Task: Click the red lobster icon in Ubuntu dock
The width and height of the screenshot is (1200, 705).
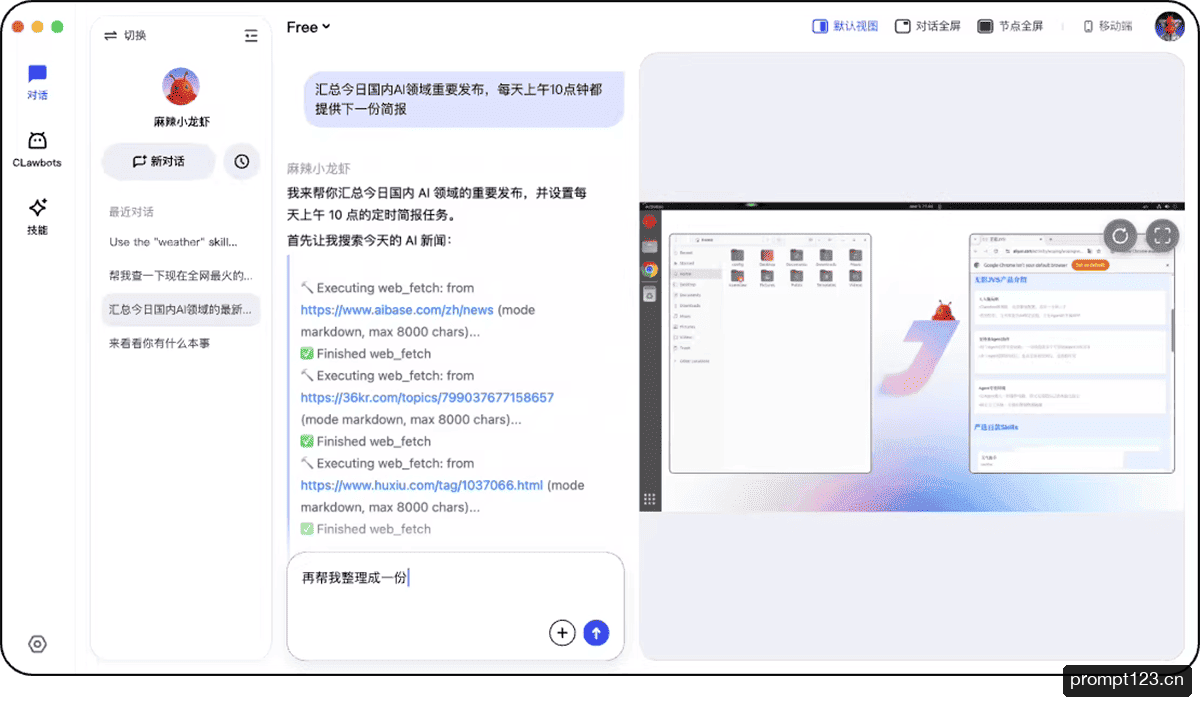Action: coord(649,222)
